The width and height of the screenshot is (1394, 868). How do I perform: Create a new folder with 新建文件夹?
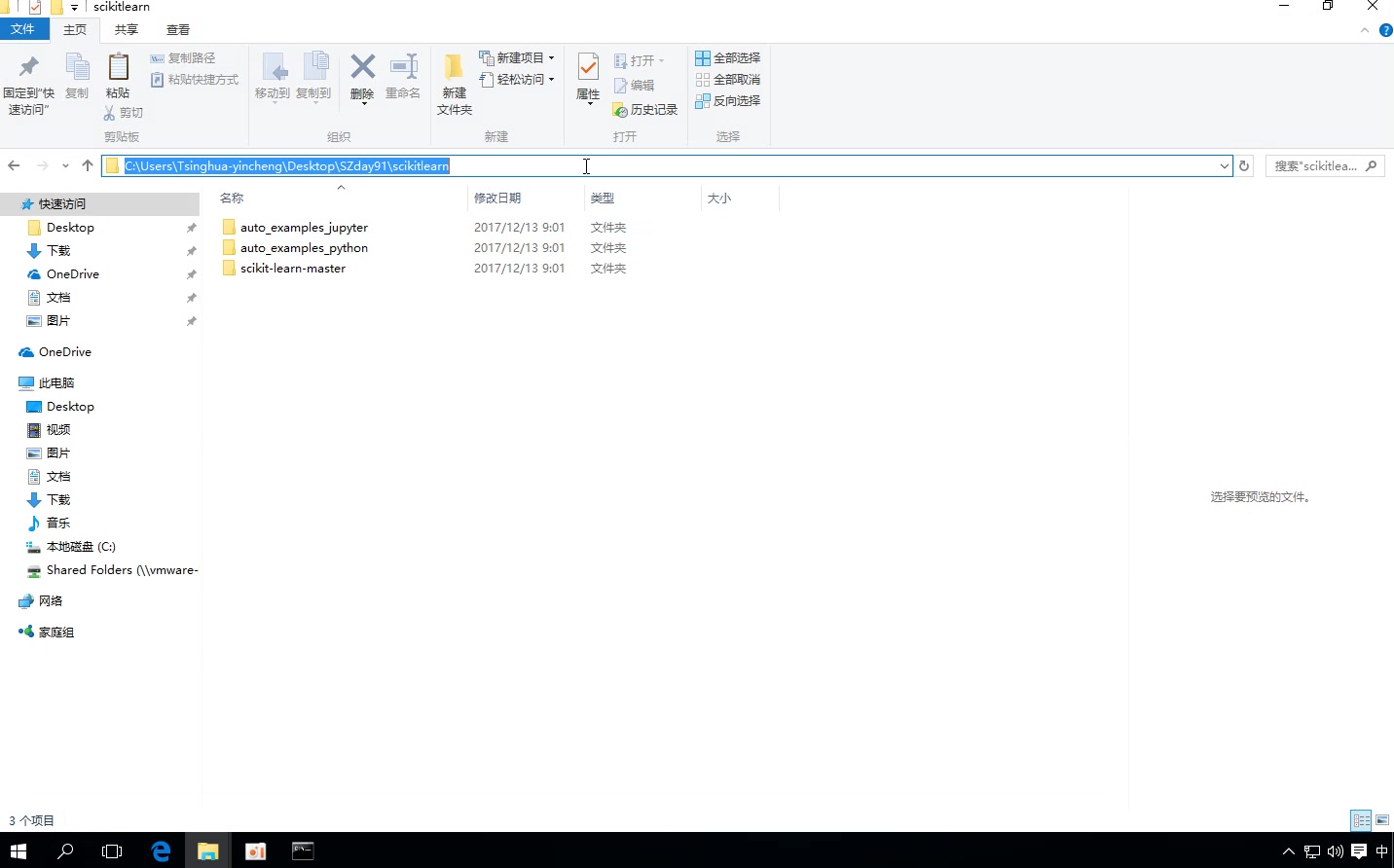coord(455,85)
